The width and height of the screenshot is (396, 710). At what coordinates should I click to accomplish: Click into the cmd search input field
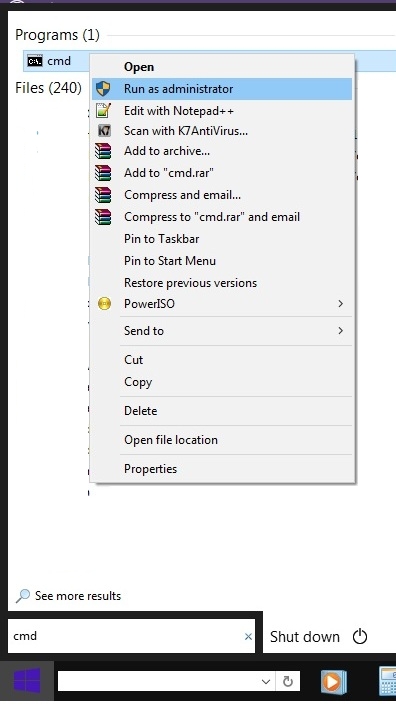pyautogui.click(x=124, y=636)
